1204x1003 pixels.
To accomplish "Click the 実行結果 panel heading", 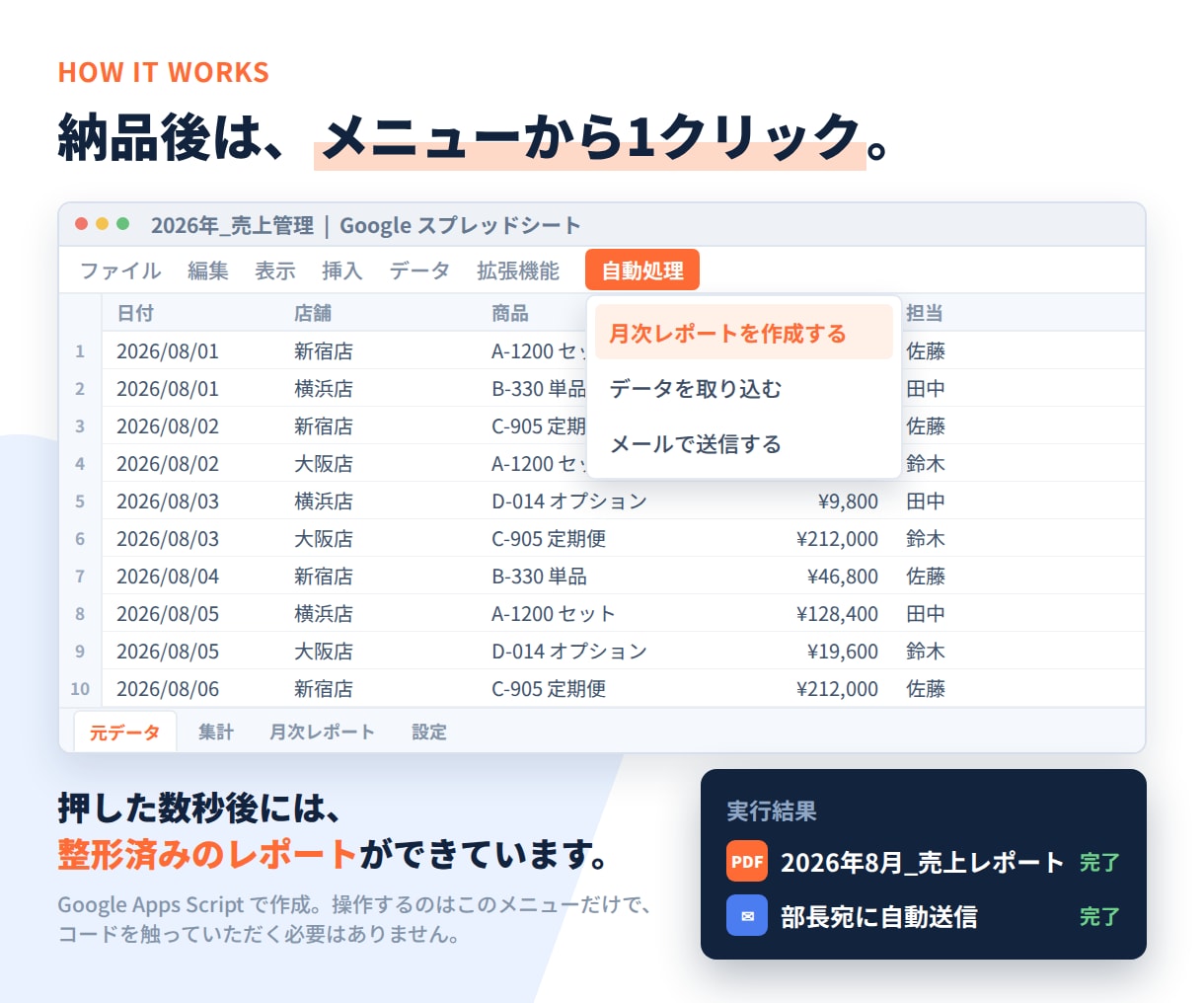I will [772, 810].
